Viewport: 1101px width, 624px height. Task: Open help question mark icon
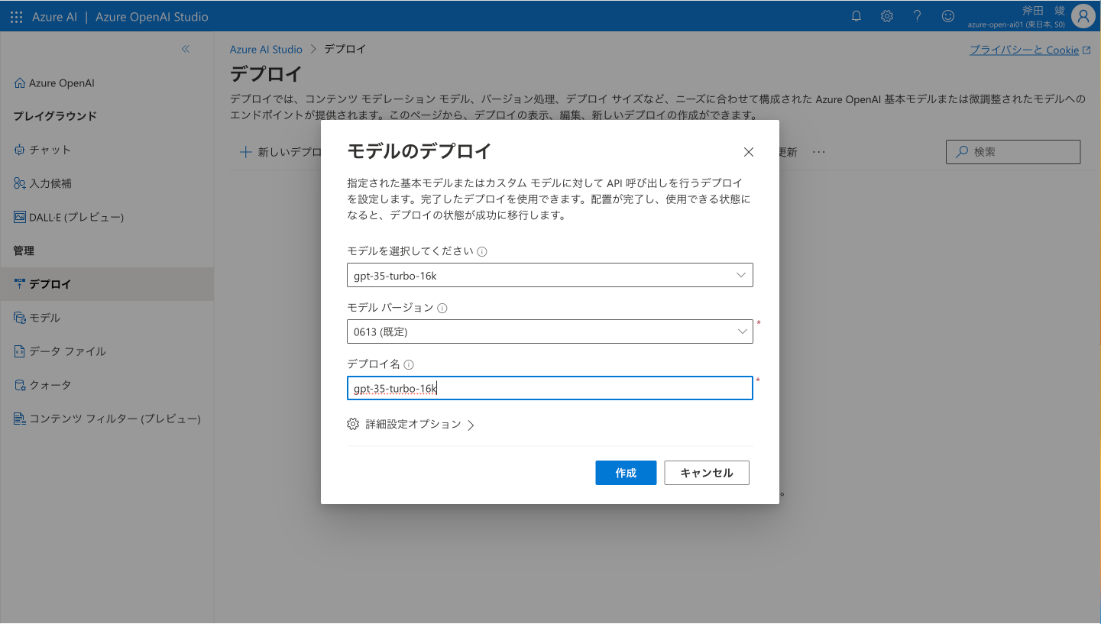[x=917, y=16]
